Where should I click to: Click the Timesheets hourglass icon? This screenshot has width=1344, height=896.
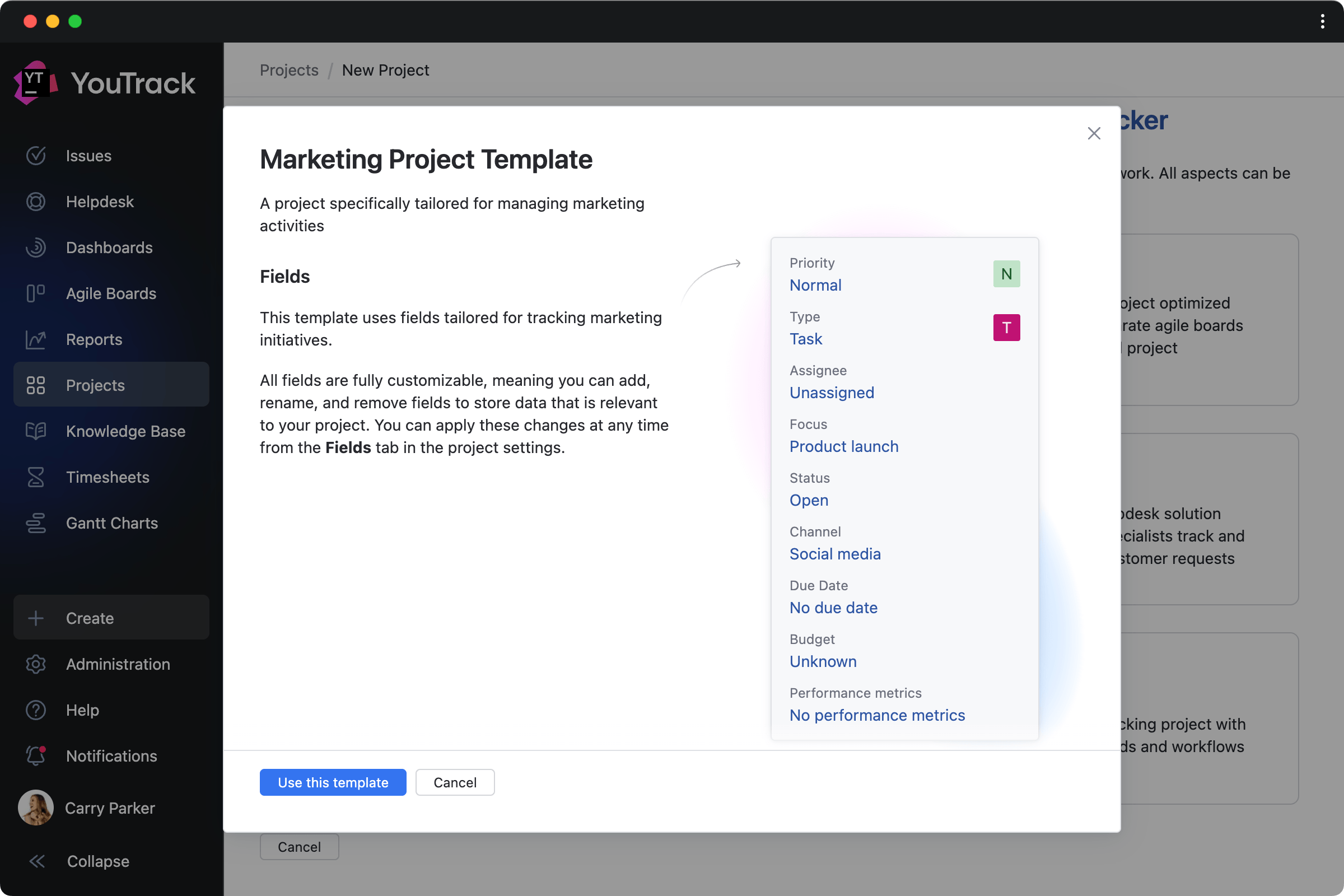point(35,477)
